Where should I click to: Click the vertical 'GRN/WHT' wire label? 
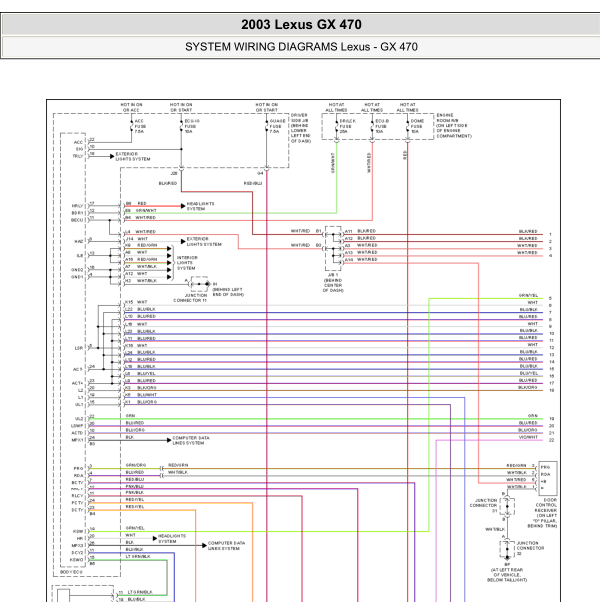click(333, 163)
